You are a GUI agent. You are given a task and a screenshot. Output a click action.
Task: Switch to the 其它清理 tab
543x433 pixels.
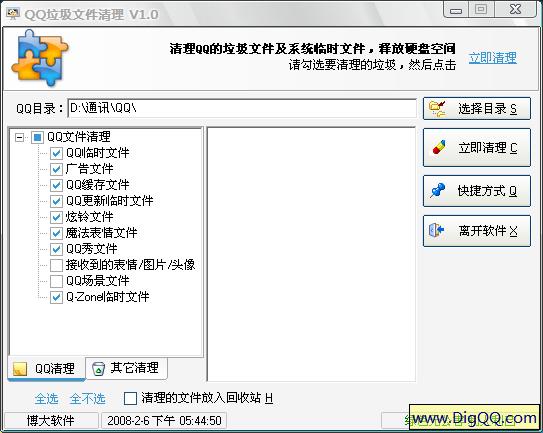(x=126, y=368)
